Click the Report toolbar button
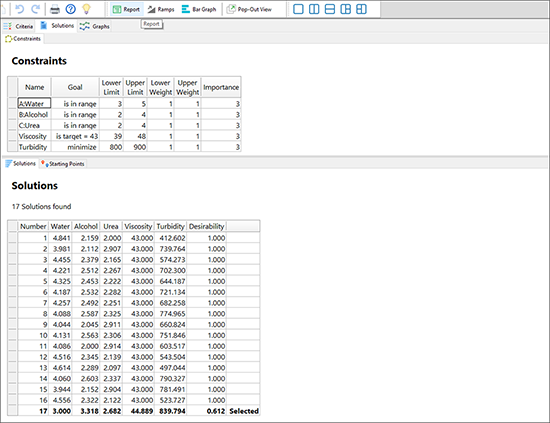The image size is (550, 423). tap(127, 9)
